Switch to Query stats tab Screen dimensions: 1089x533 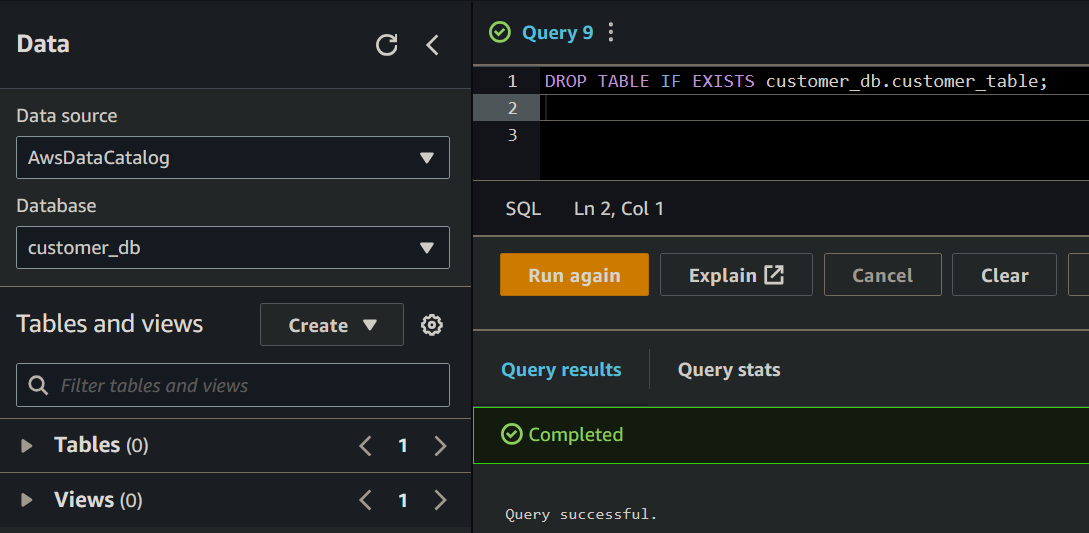click(x=729, y=370)
